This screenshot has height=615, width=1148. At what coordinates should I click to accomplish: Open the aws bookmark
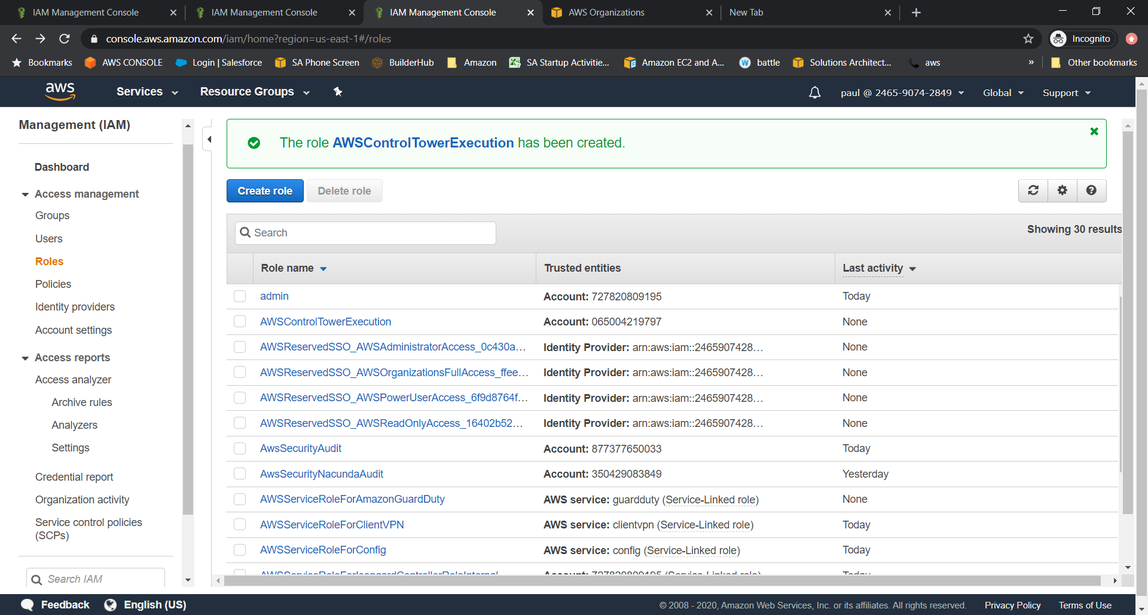[x=924, y=62]
